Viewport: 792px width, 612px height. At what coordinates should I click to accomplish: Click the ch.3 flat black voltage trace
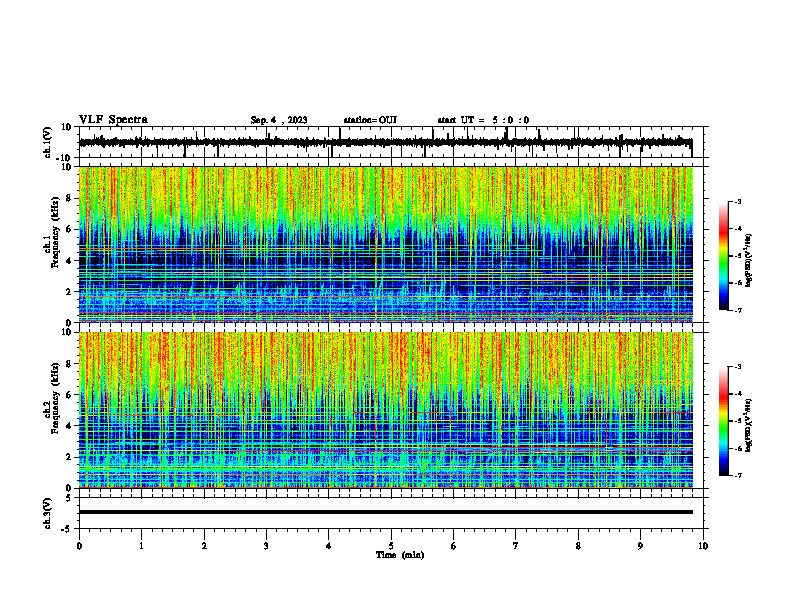[386, 512]
